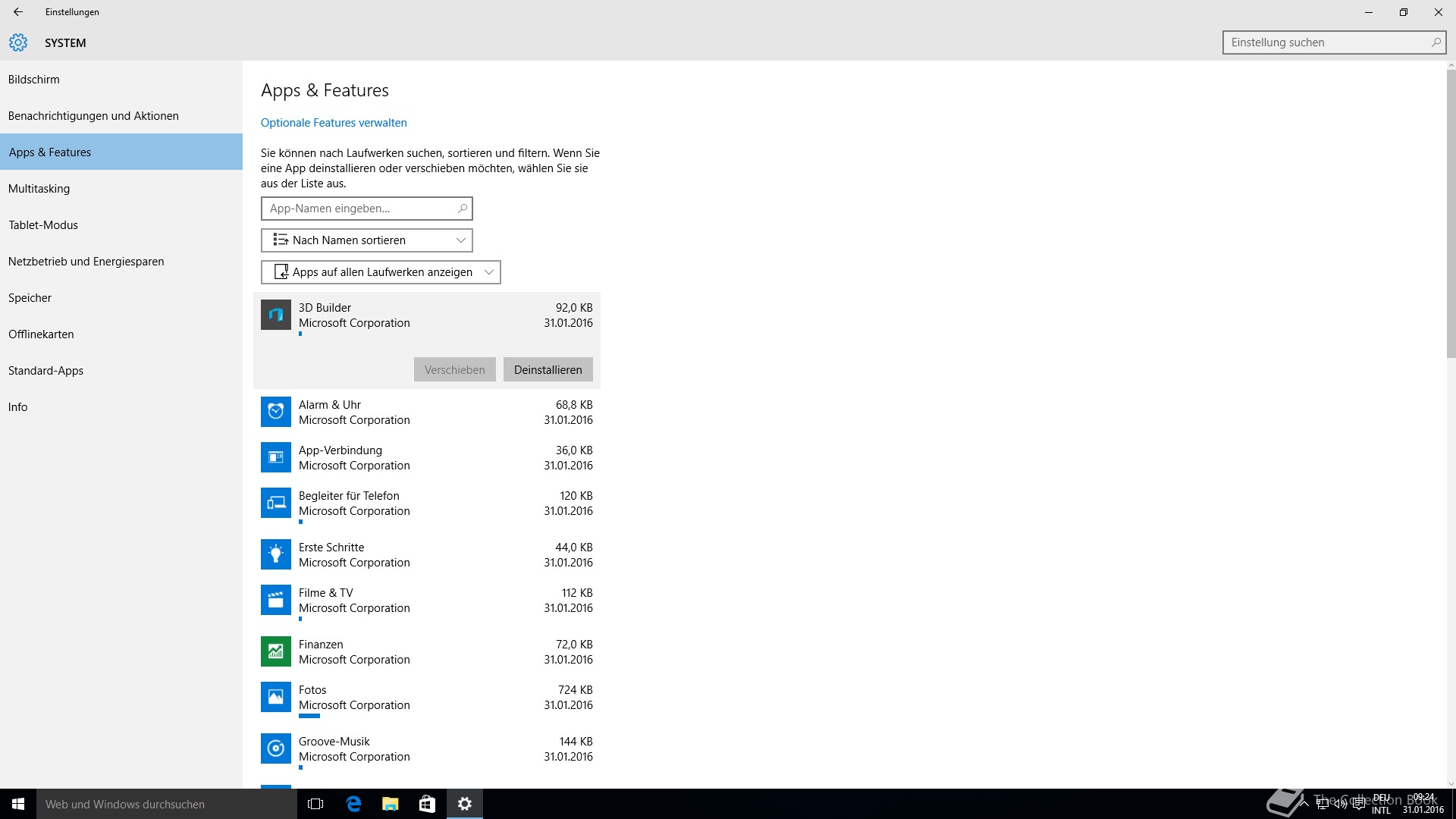
Task: Open Offlinekarten settings
Action: [x=121, y=334]
